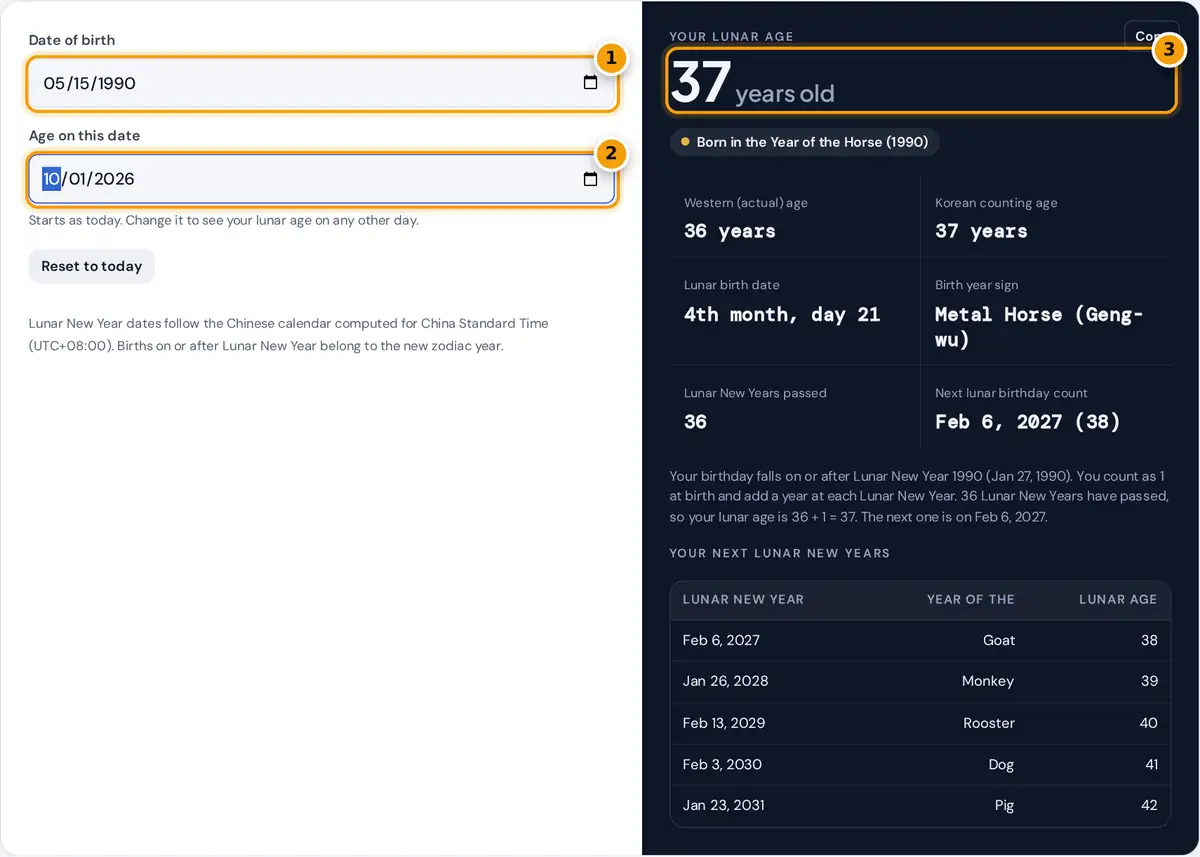Click the 'Pig' zodiac cell

click(x=1003, y=805)
